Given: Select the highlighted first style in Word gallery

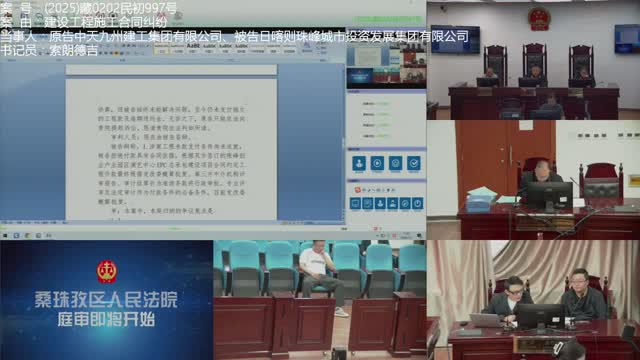Looking at the screenshot, I should click(162, 50).
